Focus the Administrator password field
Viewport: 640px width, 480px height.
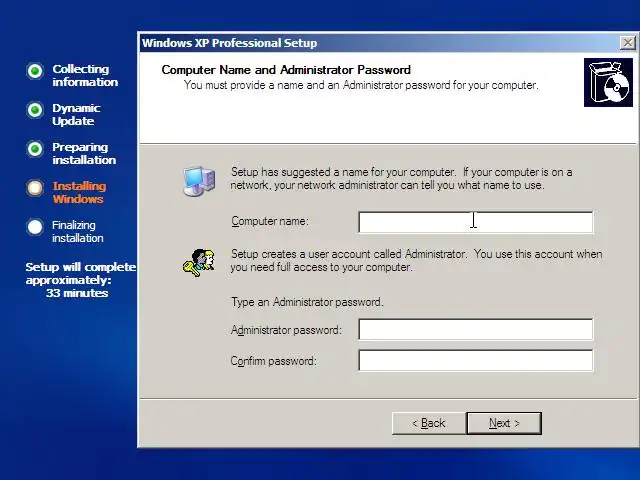(476, 329)
